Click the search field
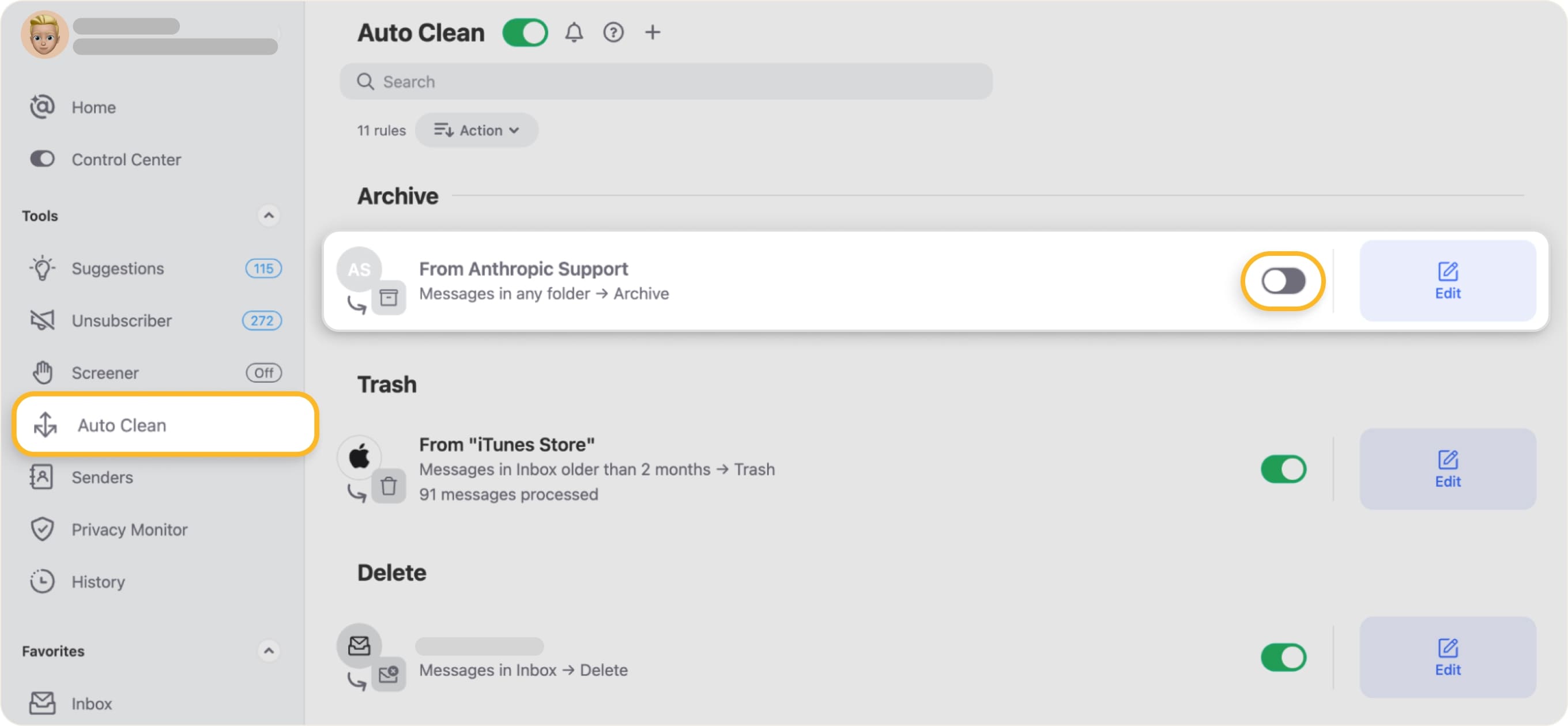The width and height of the screenshot is (1568, 726). [665, 81]
